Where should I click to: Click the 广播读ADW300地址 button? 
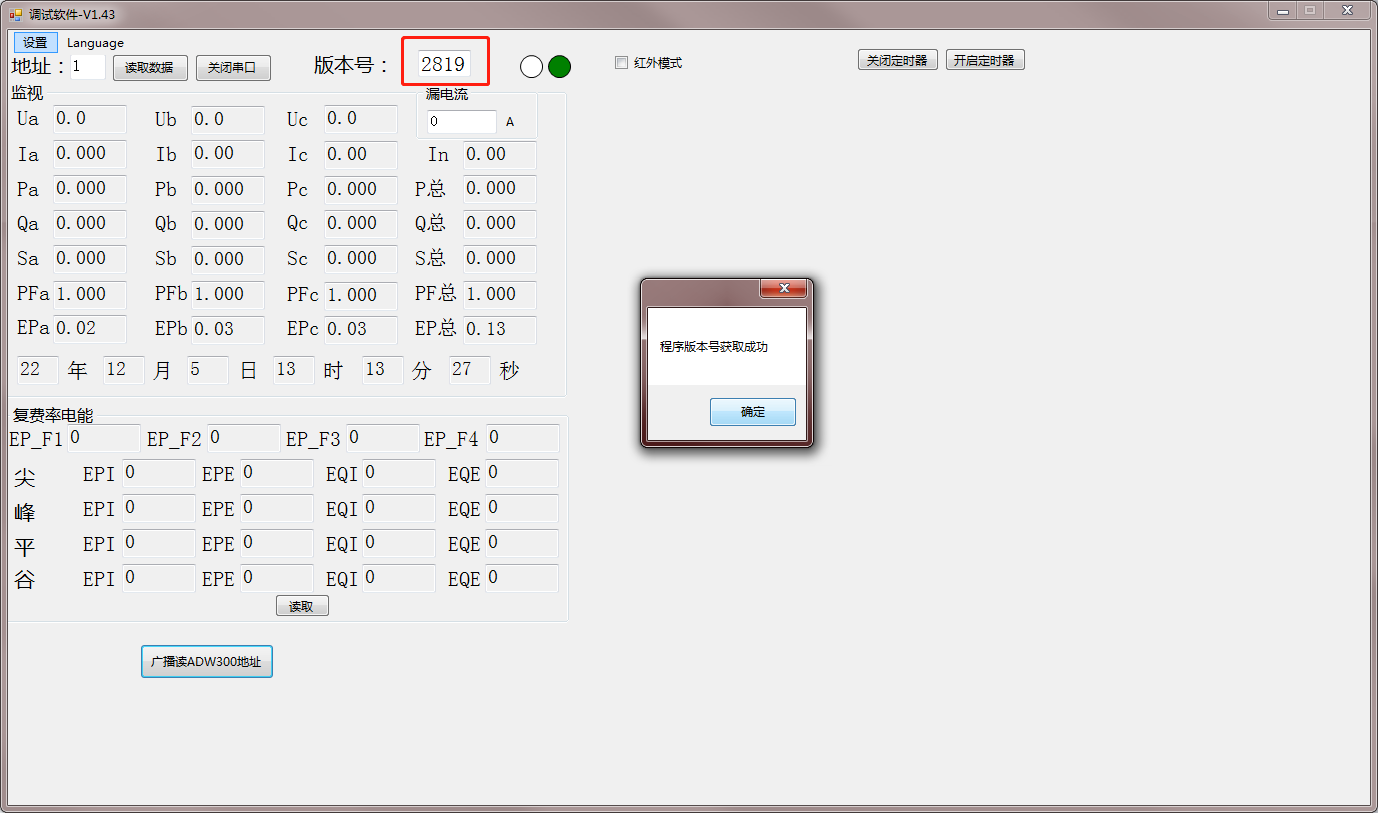206,662
